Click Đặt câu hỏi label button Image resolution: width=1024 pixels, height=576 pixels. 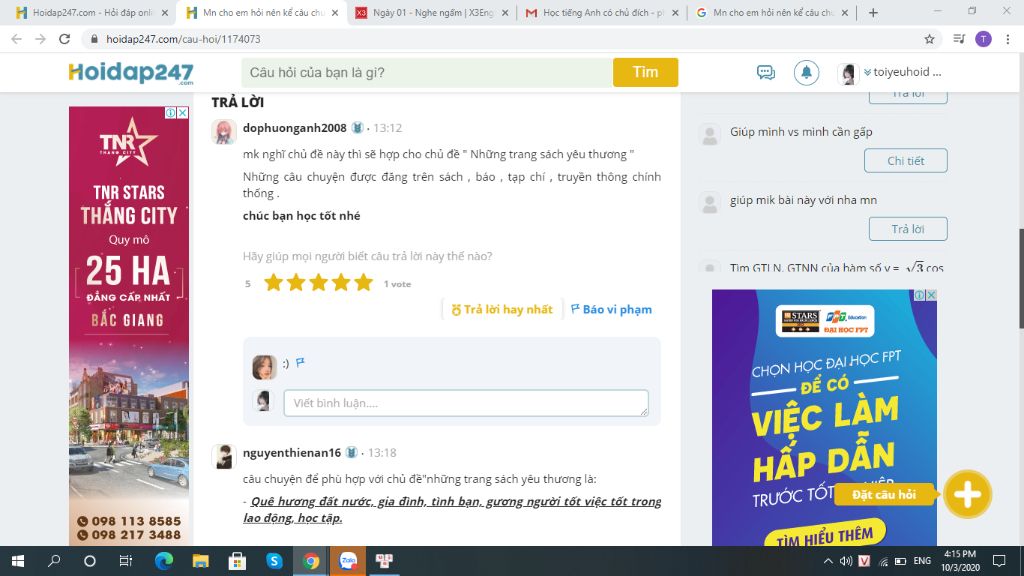click(x=884, y=494)
